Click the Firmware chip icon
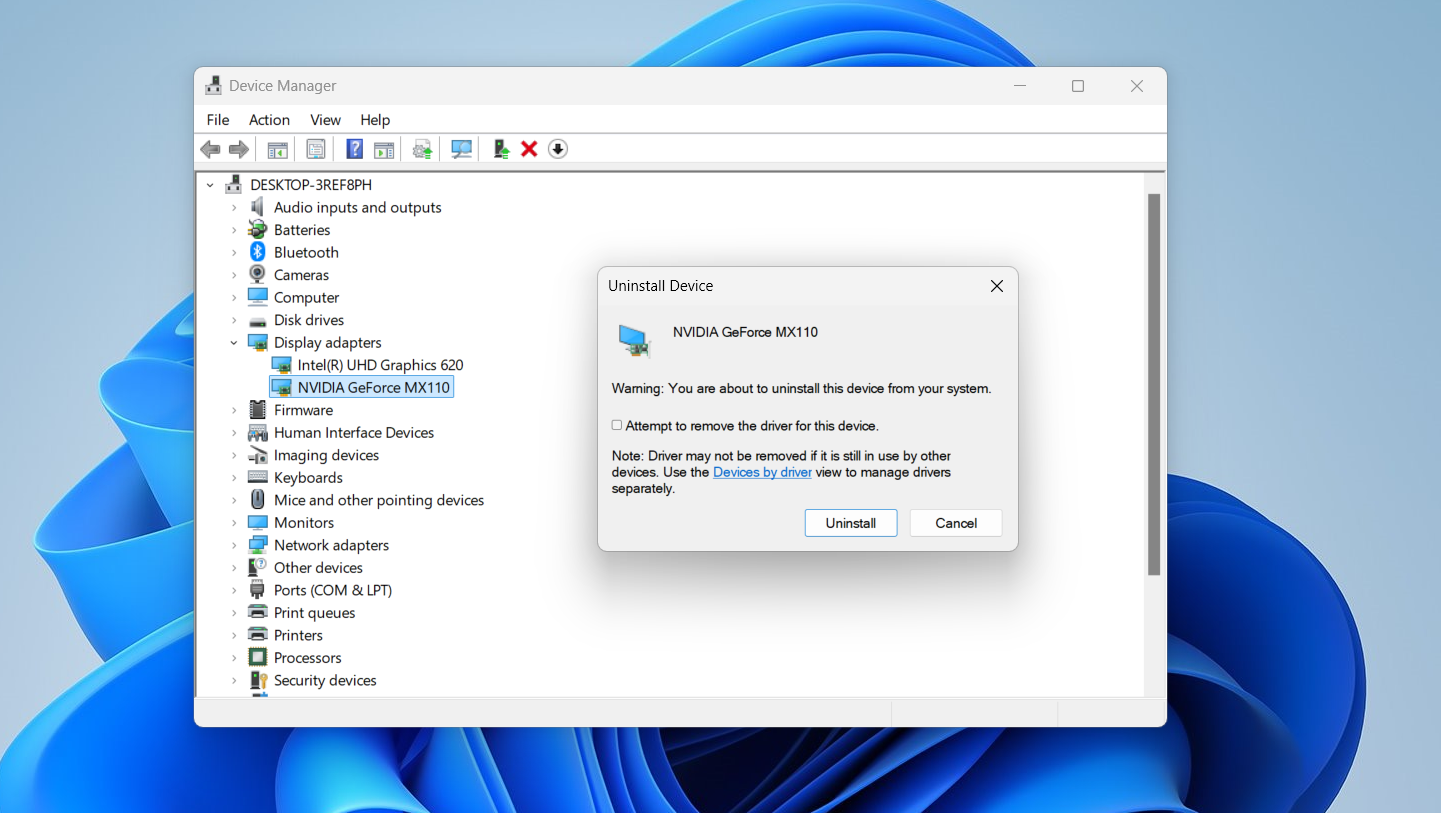This screenshot has height=813, width=1441. pos(258,410)
